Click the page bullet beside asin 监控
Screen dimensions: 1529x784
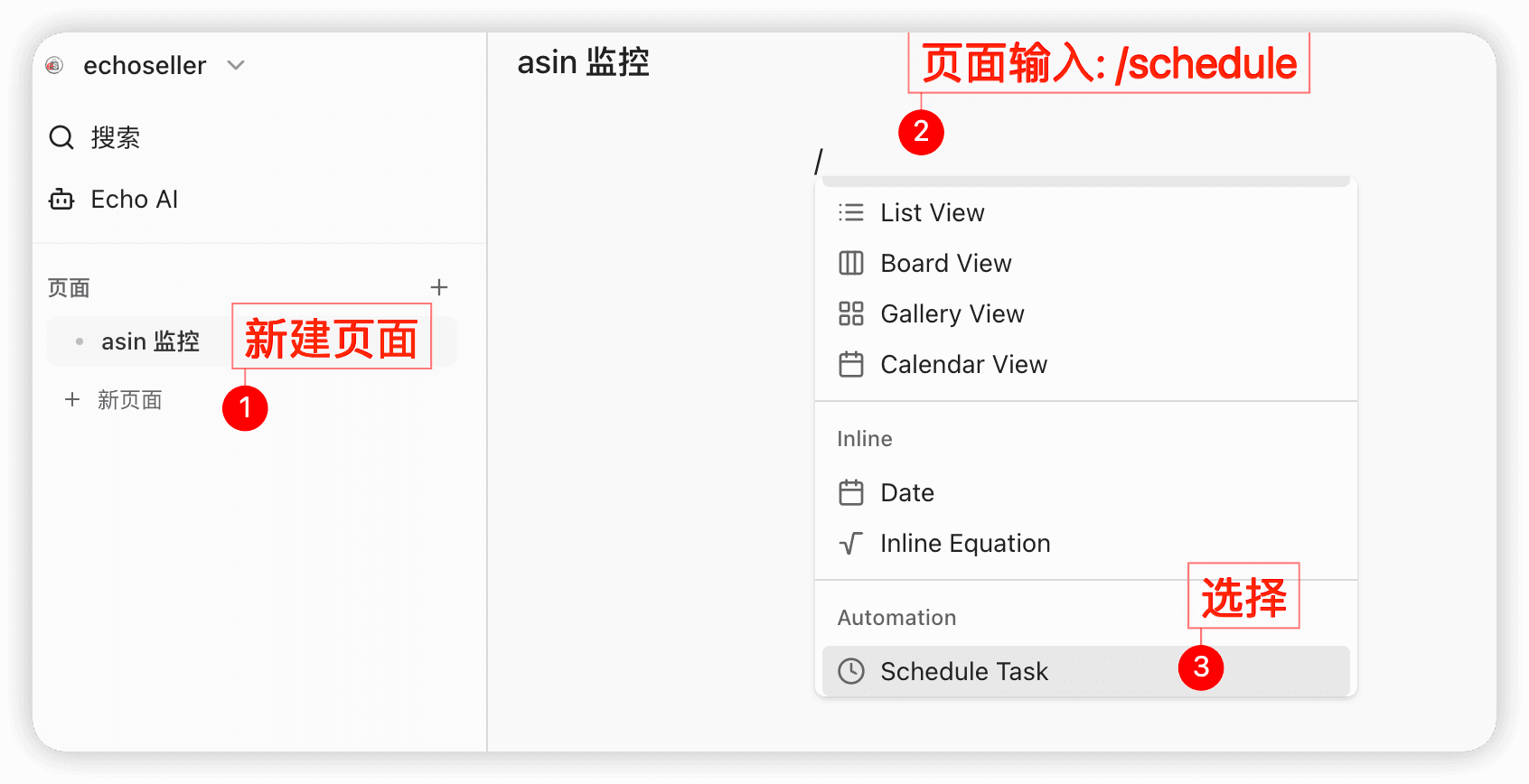[x=80, y=341]
